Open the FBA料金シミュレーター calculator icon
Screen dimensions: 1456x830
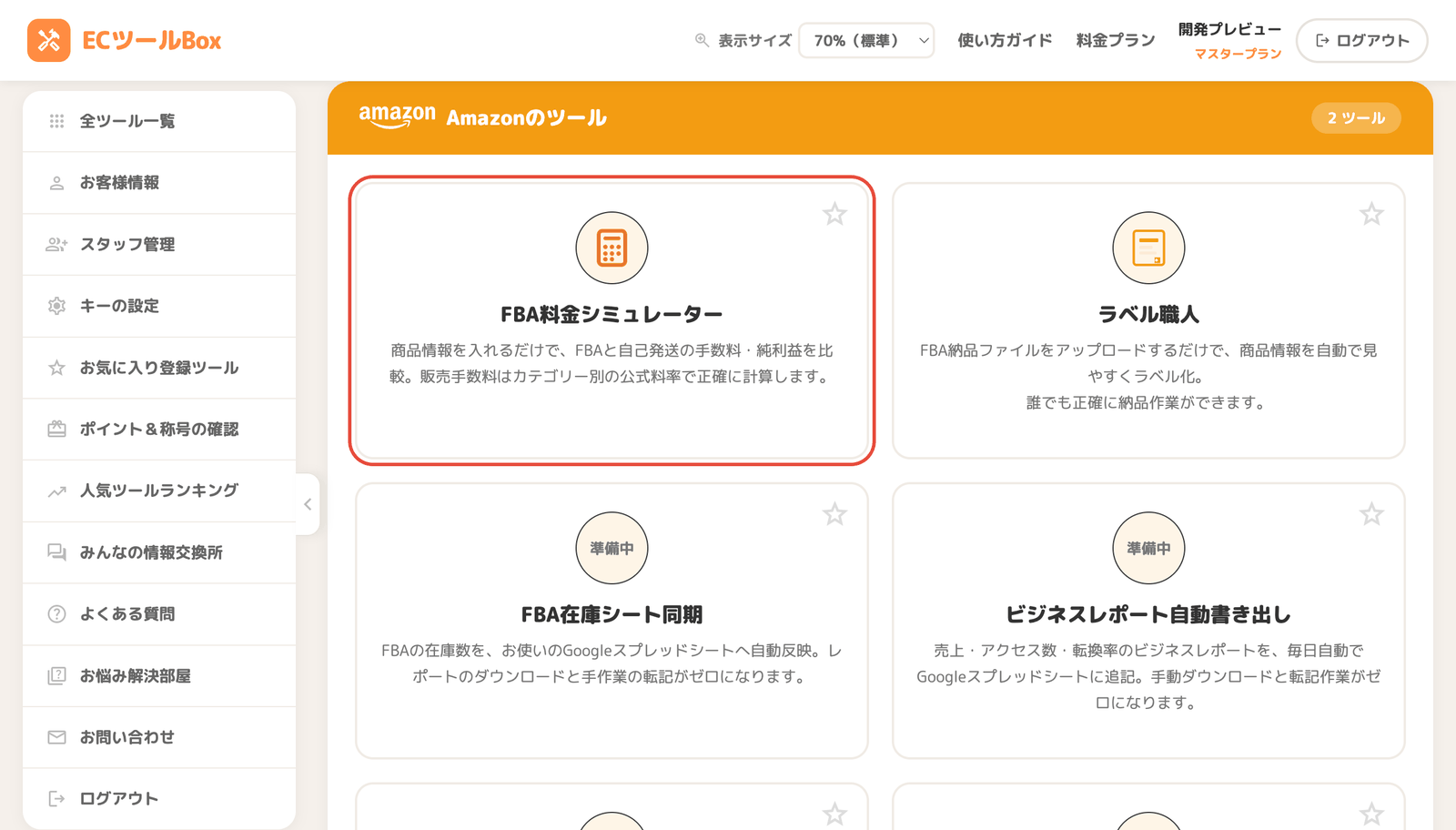612,248
